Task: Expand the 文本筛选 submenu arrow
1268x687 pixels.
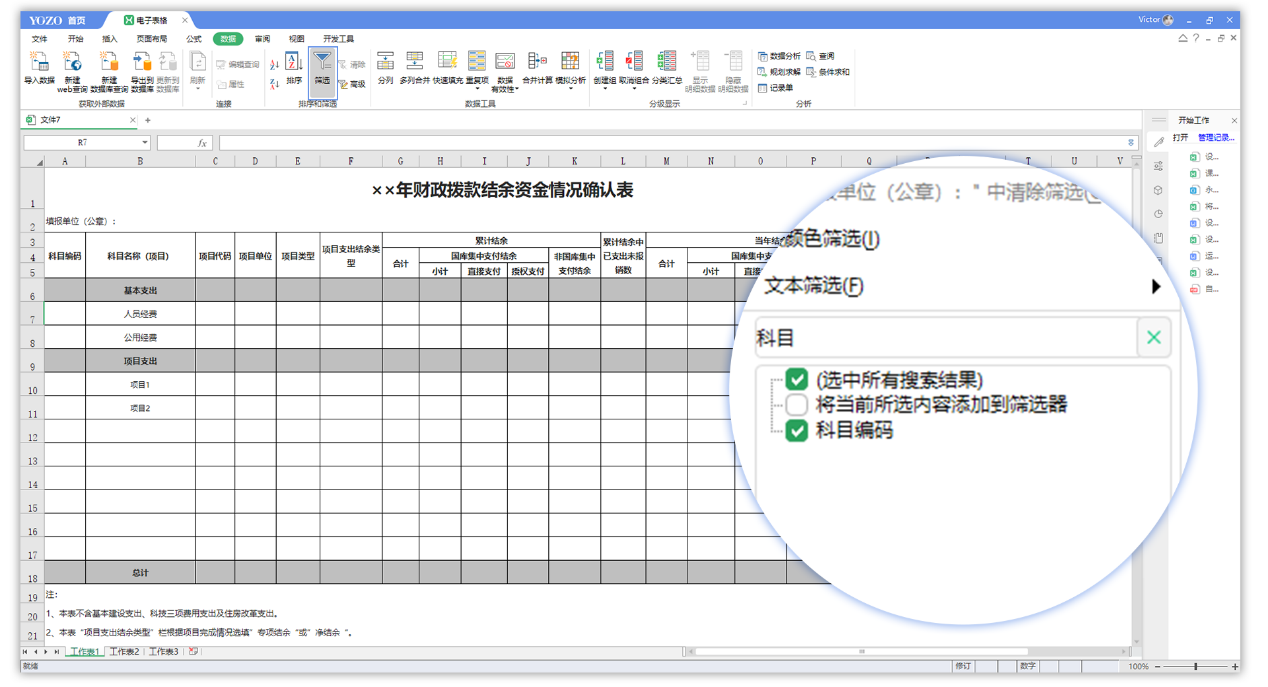Action: (x=1156, y=287)
